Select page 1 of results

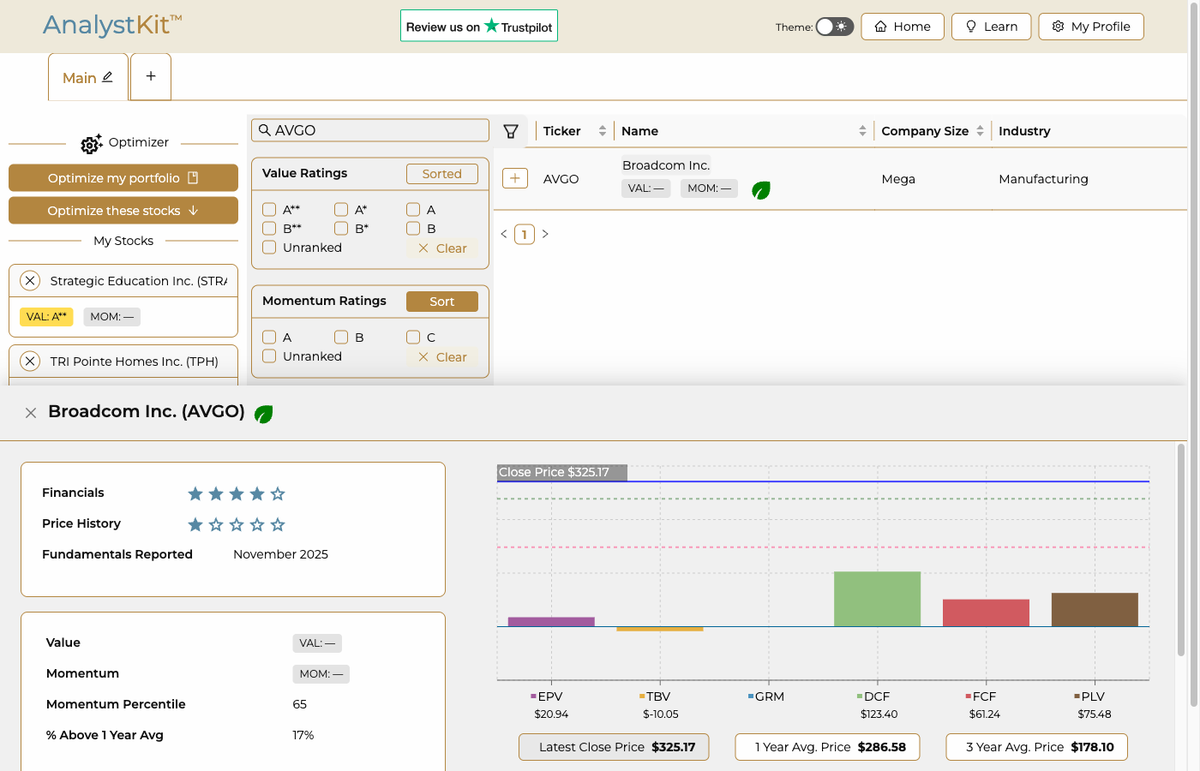524,234
